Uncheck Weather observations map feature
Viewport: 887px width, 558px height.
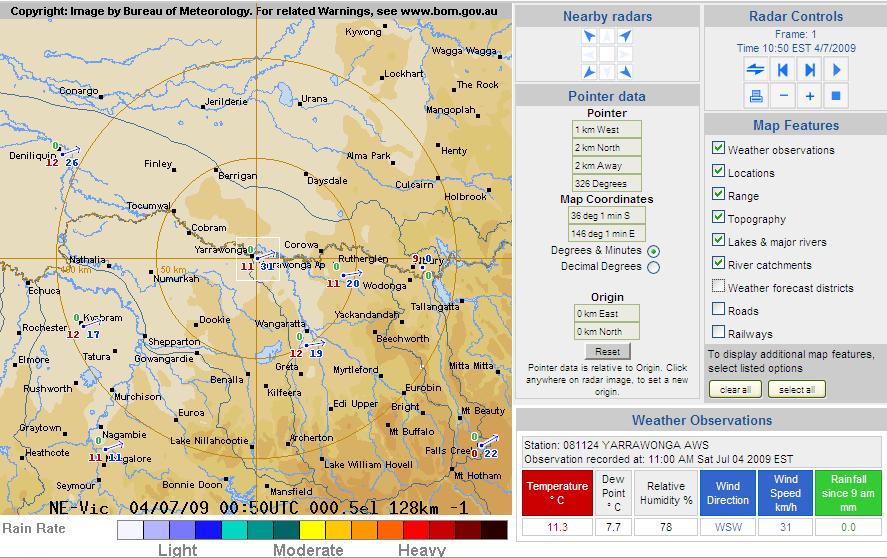click(x=718, y=148)
